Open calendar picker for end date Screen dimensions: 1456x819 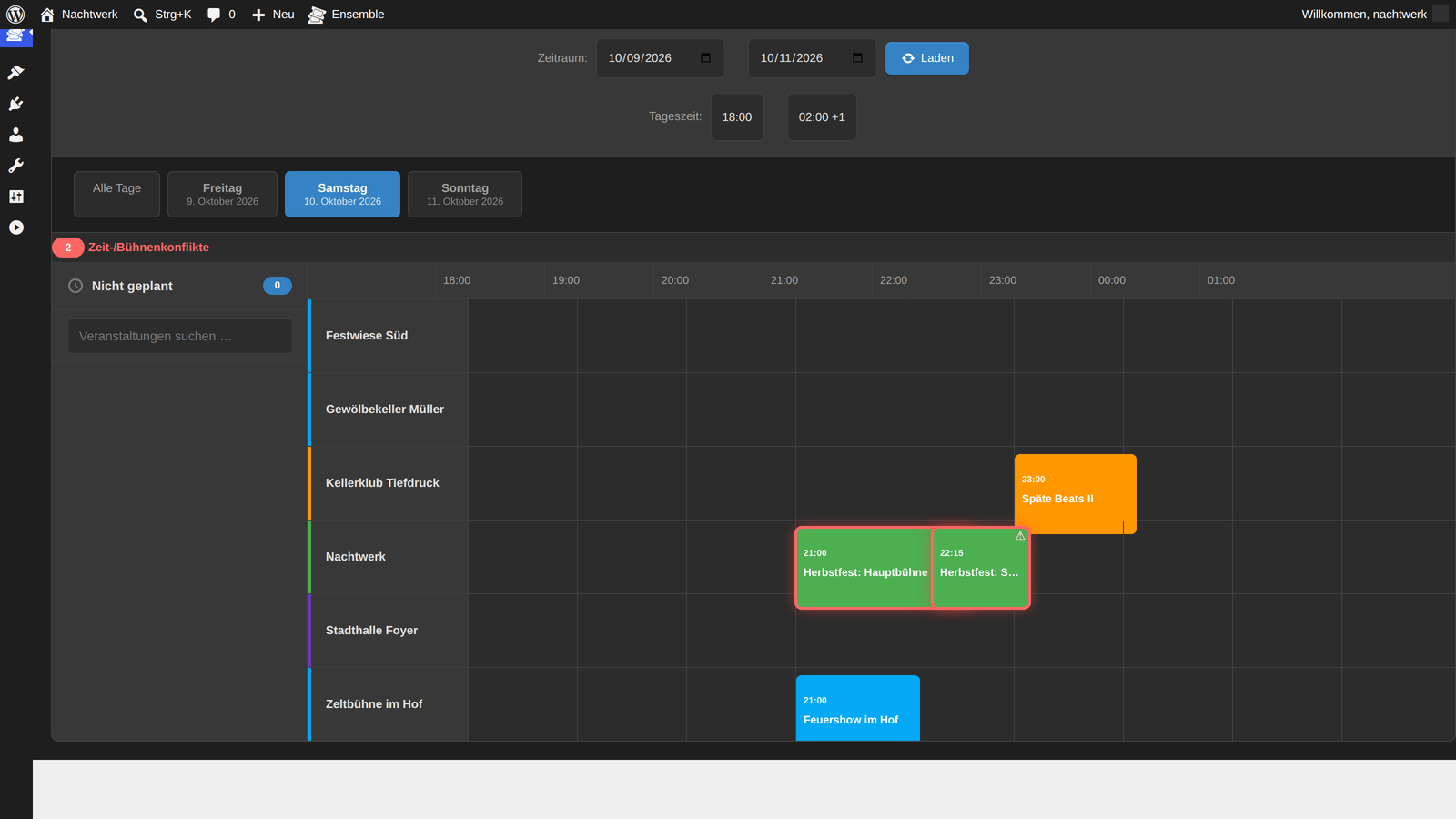click(857, 58)
